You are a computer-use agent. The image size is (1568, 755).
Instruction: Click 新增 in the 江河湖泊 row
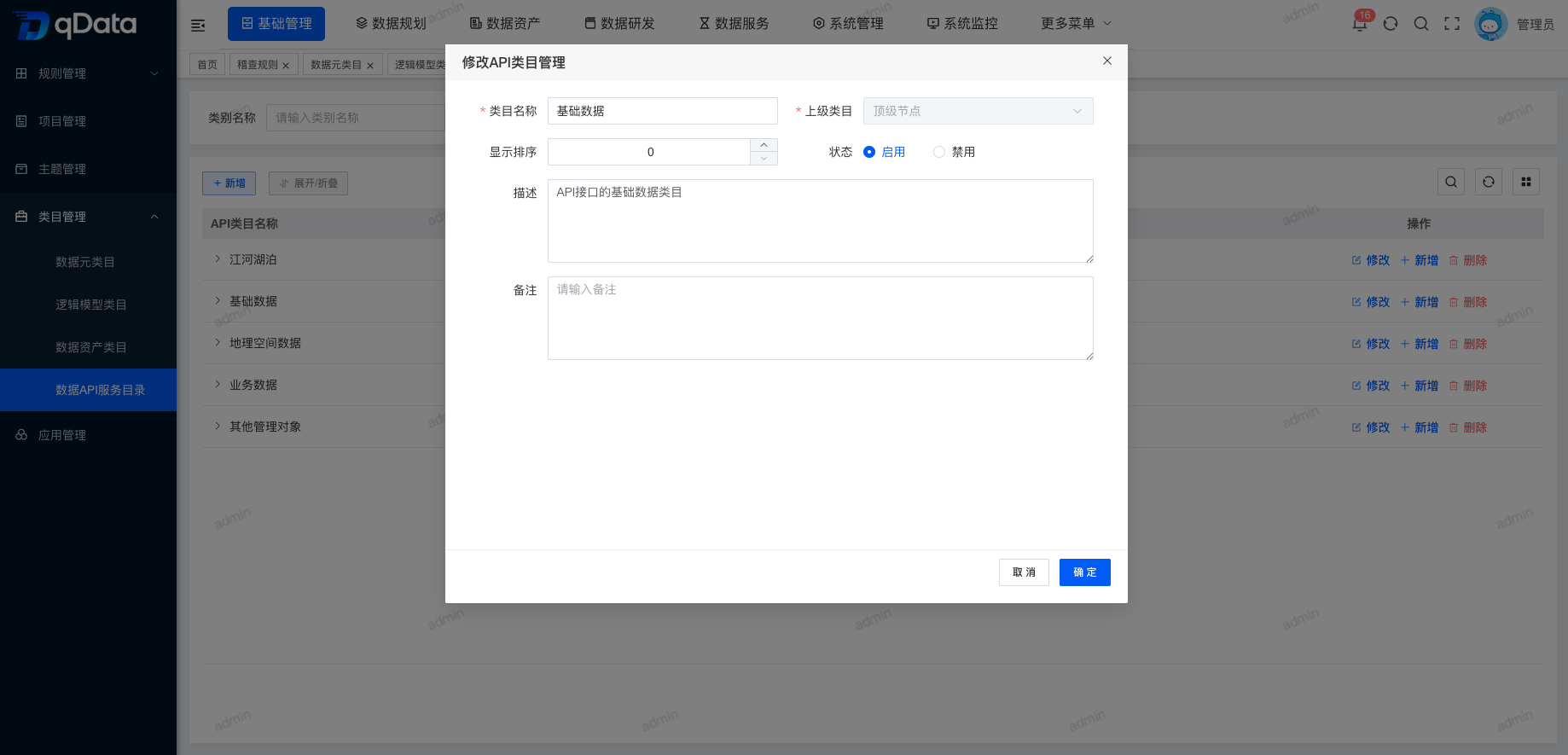(1420, 260)
